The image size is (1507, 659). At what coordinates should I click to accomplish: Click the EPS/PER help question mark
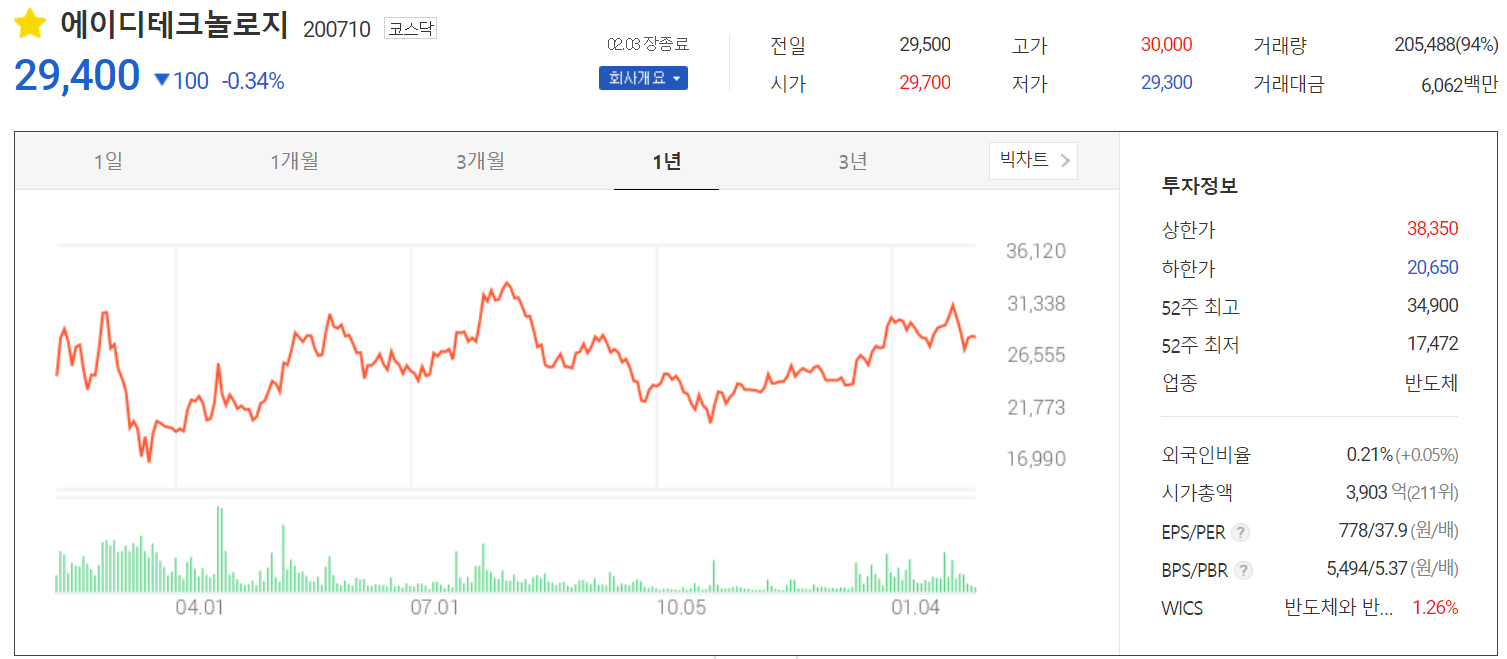[1240, 532]
